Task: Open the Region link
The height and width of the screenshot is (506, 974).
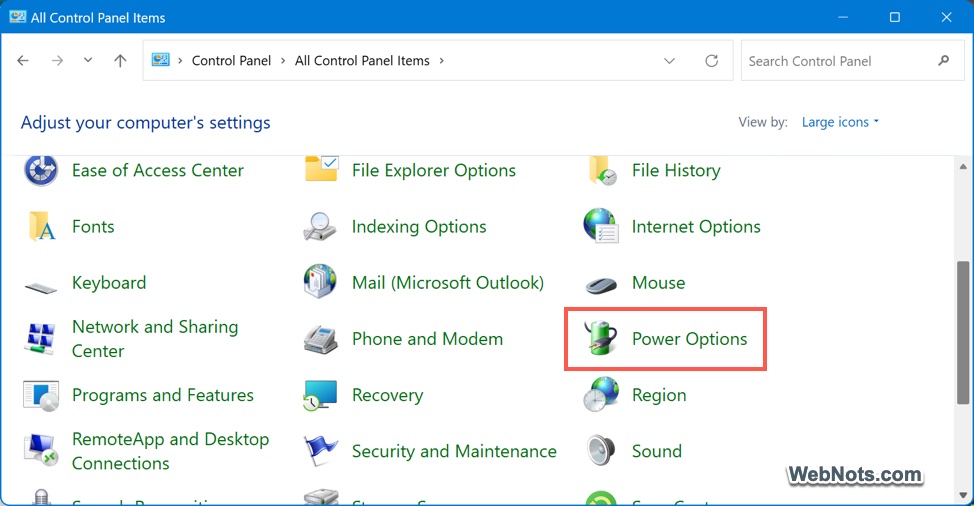Action: (x=659, y=395)
